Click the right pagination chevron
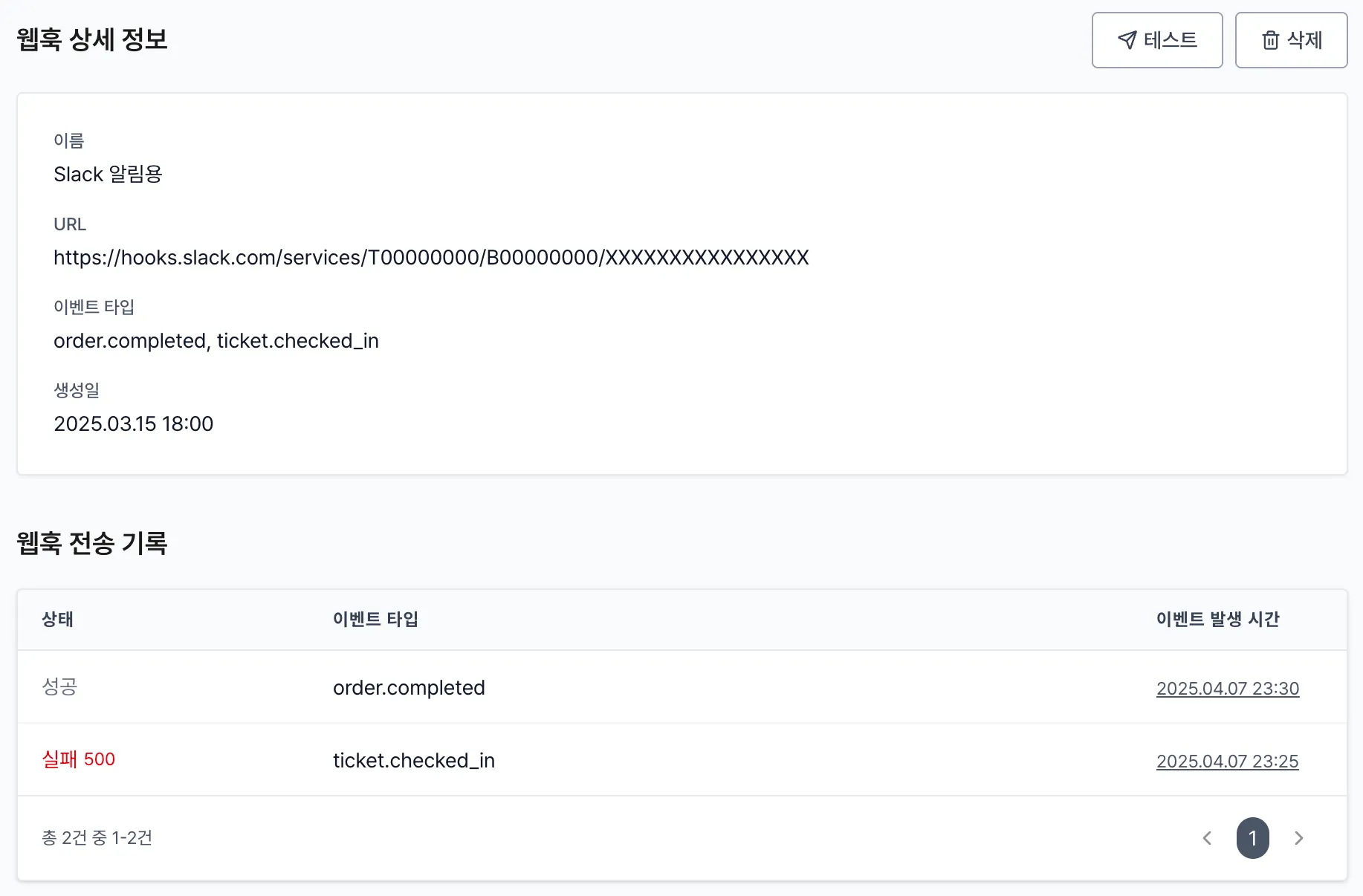The height and width of the screenshot is (896, 1363). click(1299, 838)
